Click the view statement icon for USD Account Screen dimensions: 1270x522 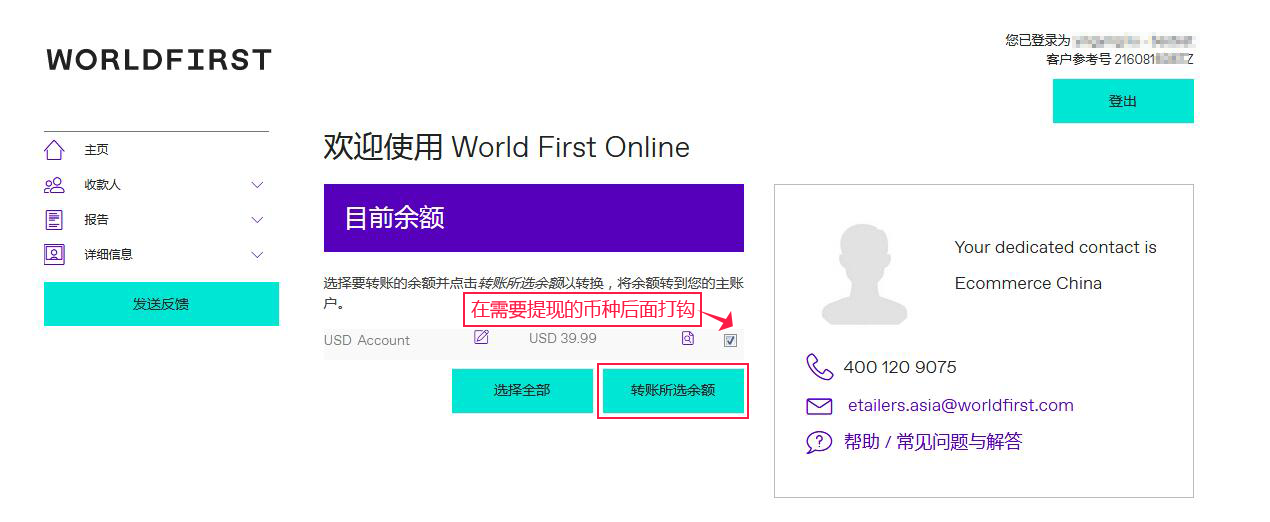coord(687,338)
